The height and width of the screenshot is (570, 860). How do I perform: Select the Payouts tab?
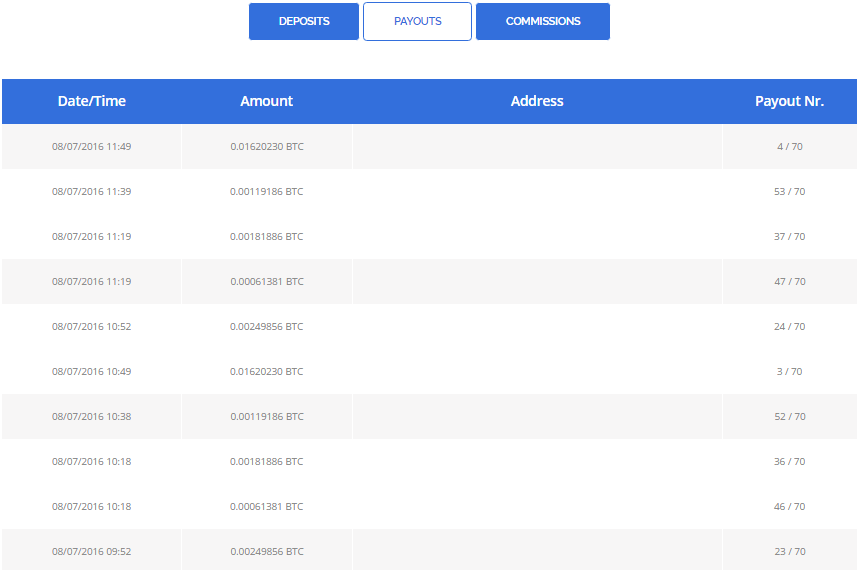[417, 21]
